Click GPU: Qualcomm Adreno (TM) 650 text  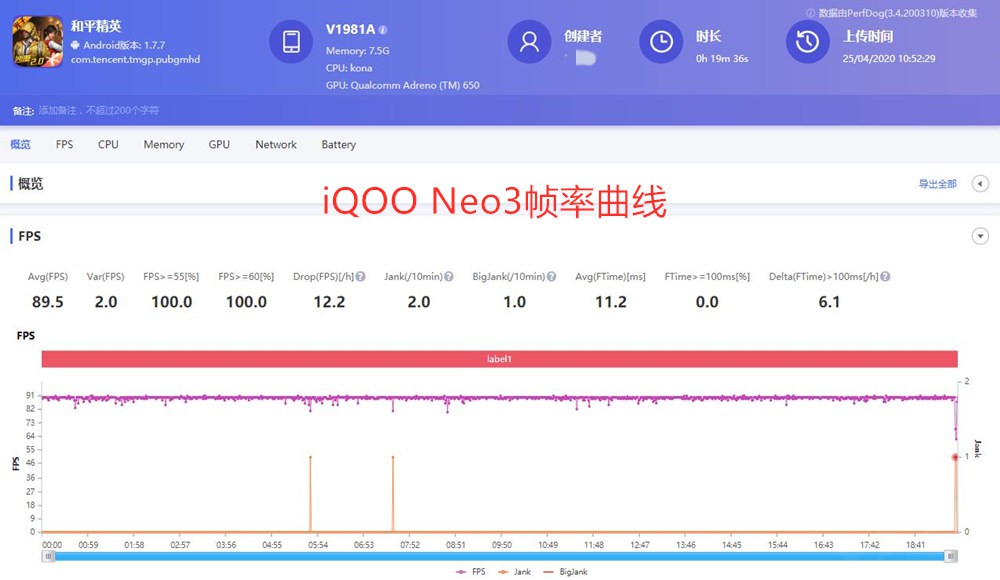[402, 85]
